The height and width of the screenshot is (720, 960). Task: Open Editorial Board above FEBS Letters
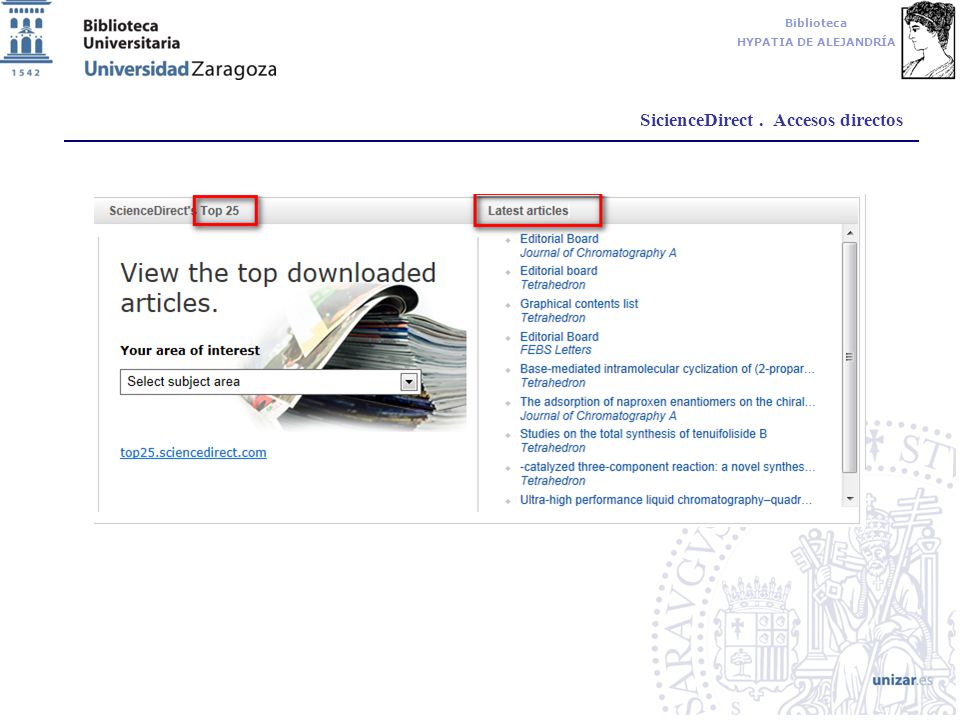click(559, 337)
